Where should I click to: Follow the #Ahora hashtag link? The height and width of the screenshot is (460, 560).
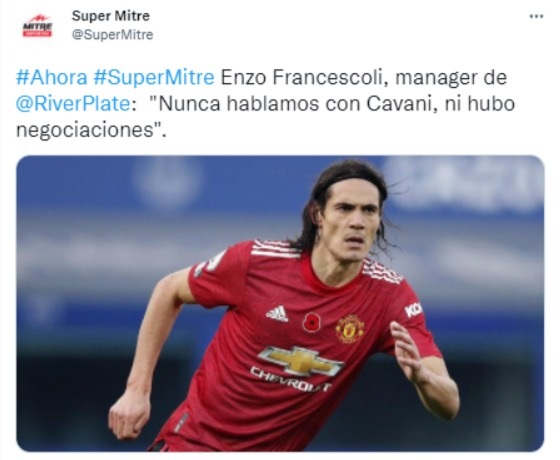tap(52, 78)
